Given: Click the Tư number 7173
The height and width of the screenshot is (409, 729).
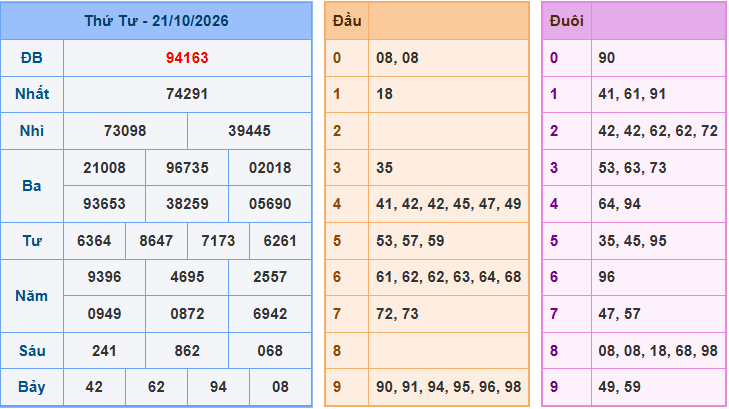Looking at the screenshot, I should click(218, 241).
